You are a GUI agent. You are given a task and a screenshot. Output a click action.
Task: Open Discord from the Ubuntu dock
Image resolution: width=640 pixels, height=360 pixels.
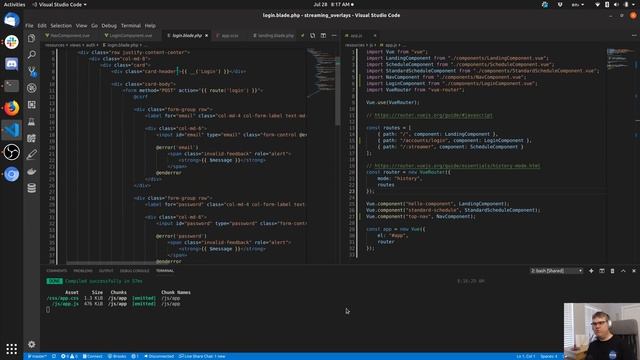11,64
